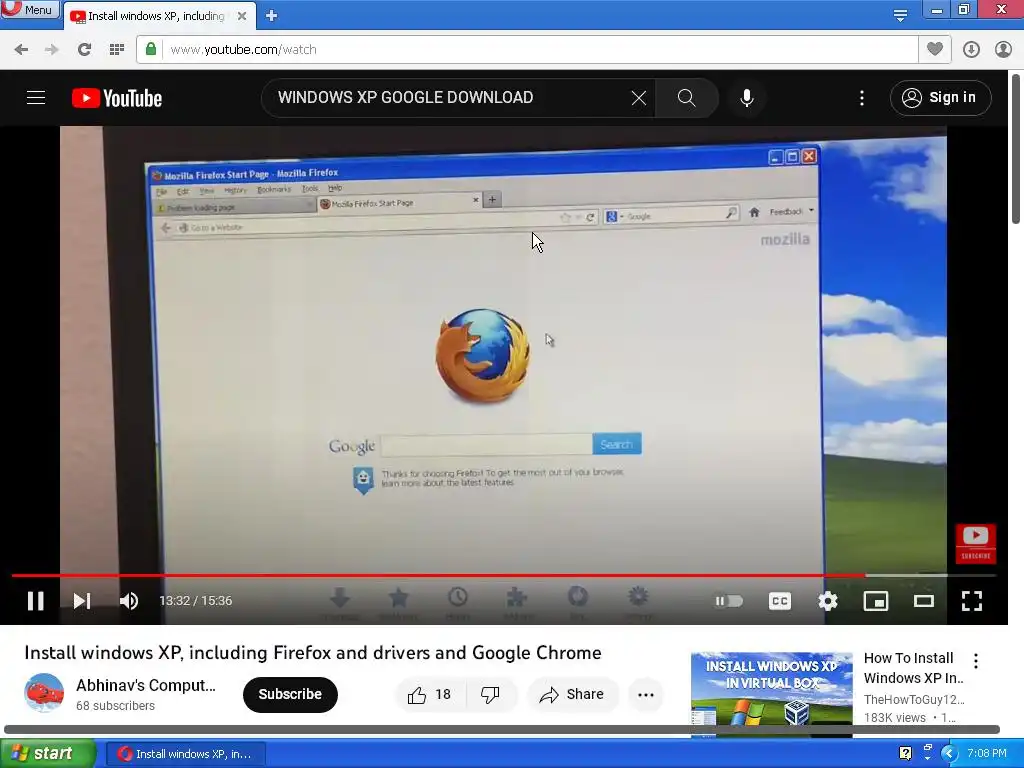Switch to theater mode
Image resolution: width=1024 pixels, height=768 pixels.
(923, 601)
